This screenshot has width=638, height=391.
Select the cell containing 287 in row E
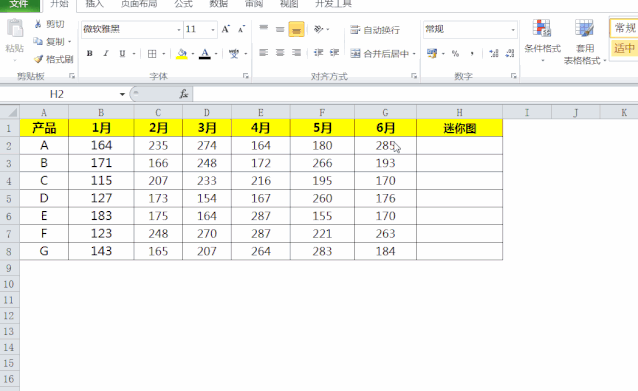coord(261,216)
